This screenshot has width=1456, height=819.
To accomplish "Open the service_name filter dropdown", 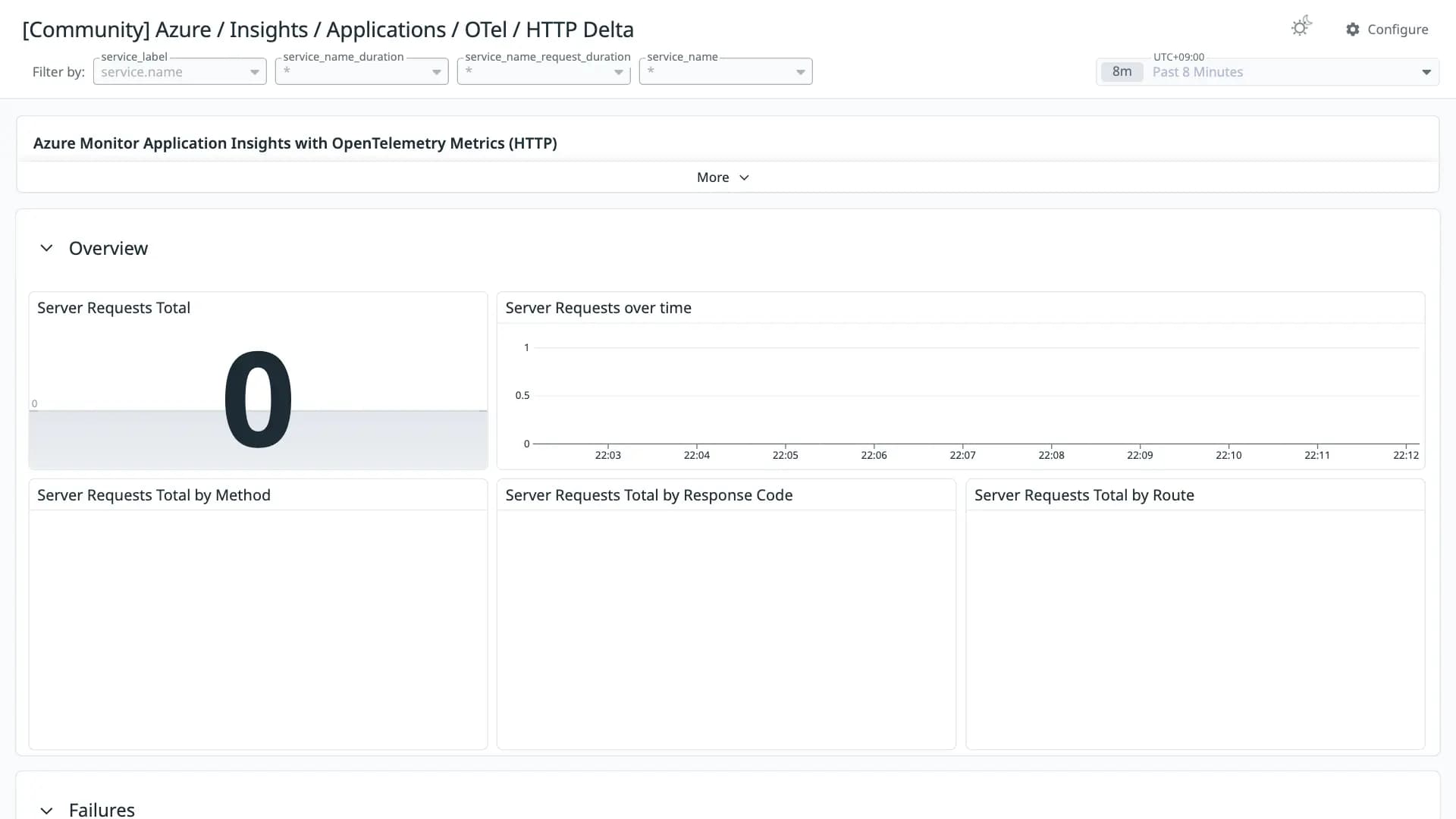I will (726, 71).
